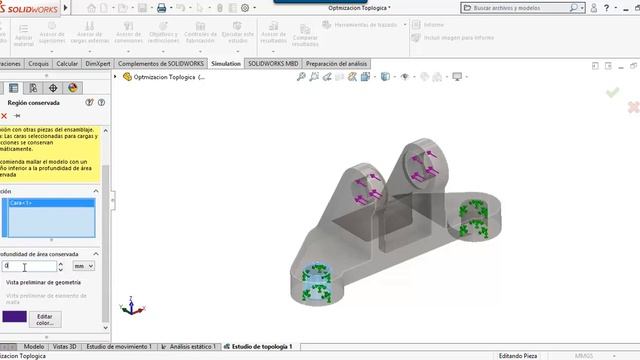The height and width of the screenshot is (360, 640).
Task: Open Herramientas de trazado dropdown arrow
Action: [405, 25]
